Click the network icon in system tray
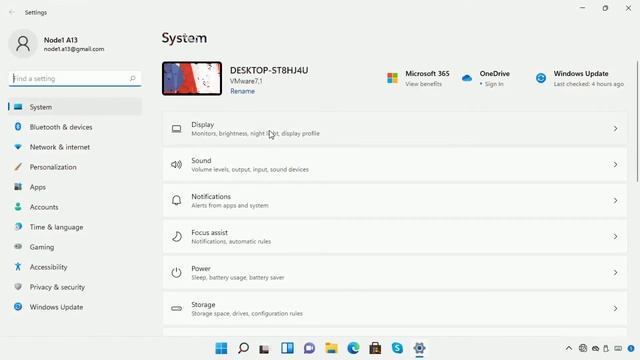The image size is (640, 360). coord(583,348)
